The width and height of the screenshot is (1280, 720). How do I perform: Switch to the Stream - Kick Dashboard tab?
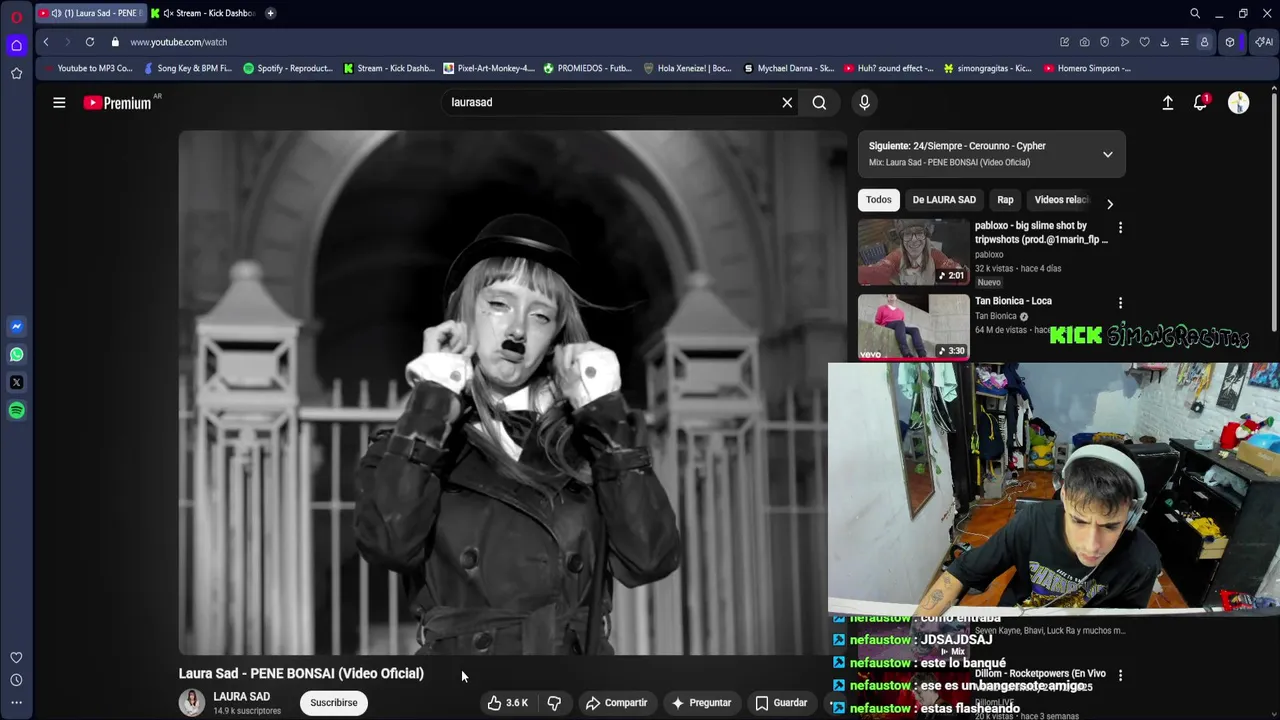click(204, 13)
